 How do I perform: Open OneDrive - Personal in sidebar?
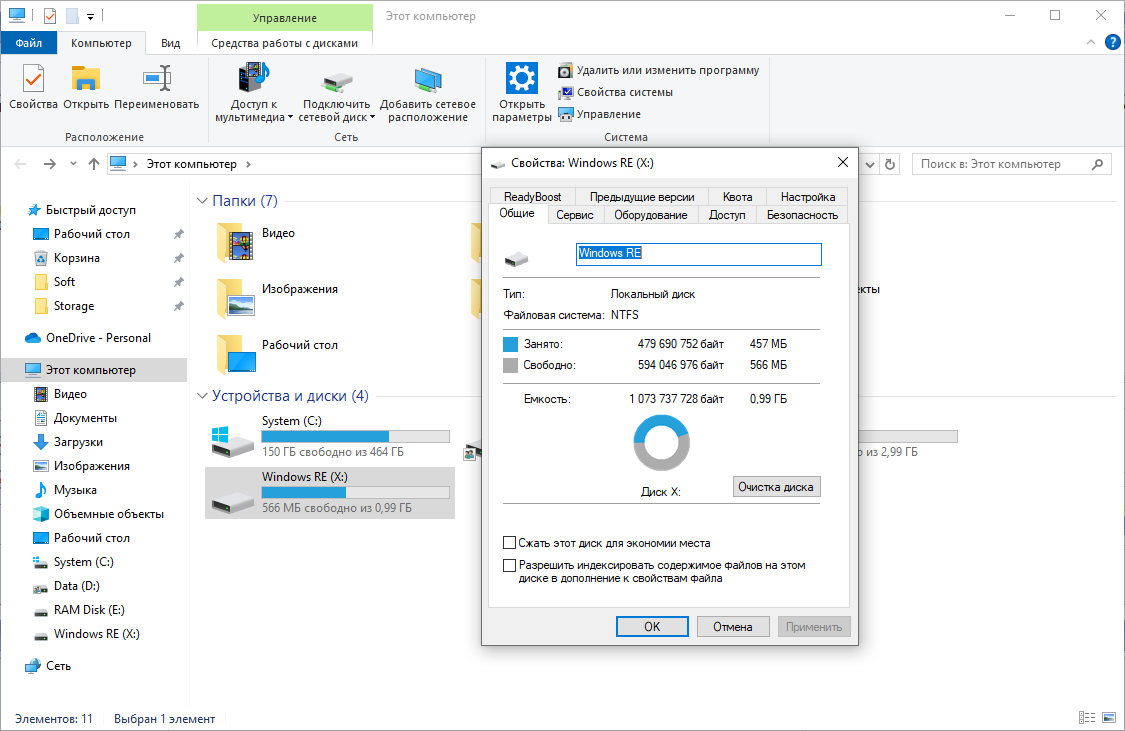point(98,338)
